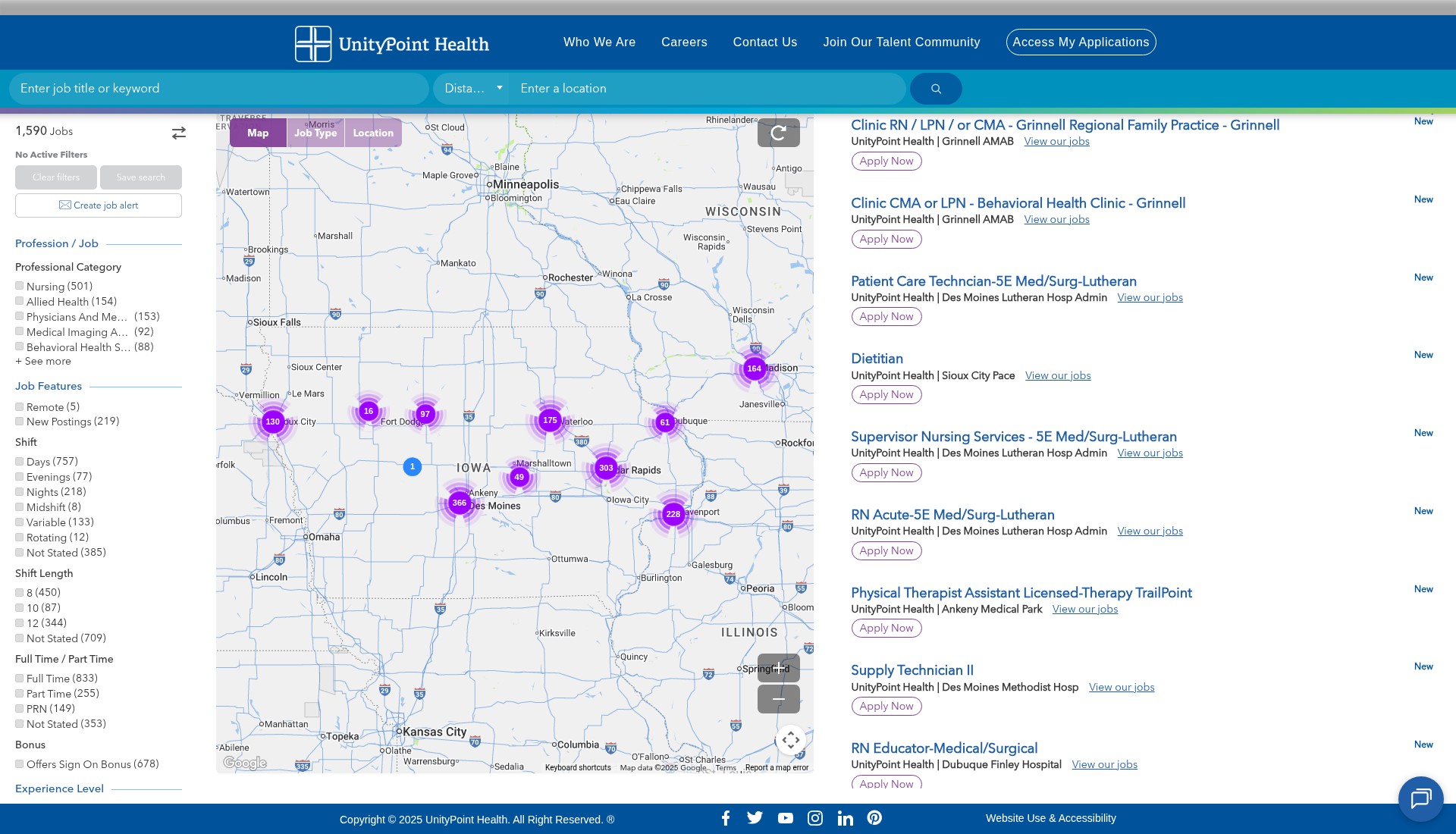Open Who We Are menu
The width and height of the screenshot is (1456, 834).
click(x=599, y=42)
